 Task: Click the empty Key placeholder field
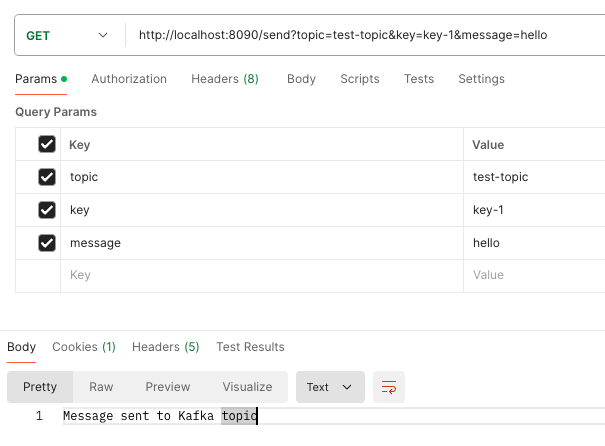point(262,275)
